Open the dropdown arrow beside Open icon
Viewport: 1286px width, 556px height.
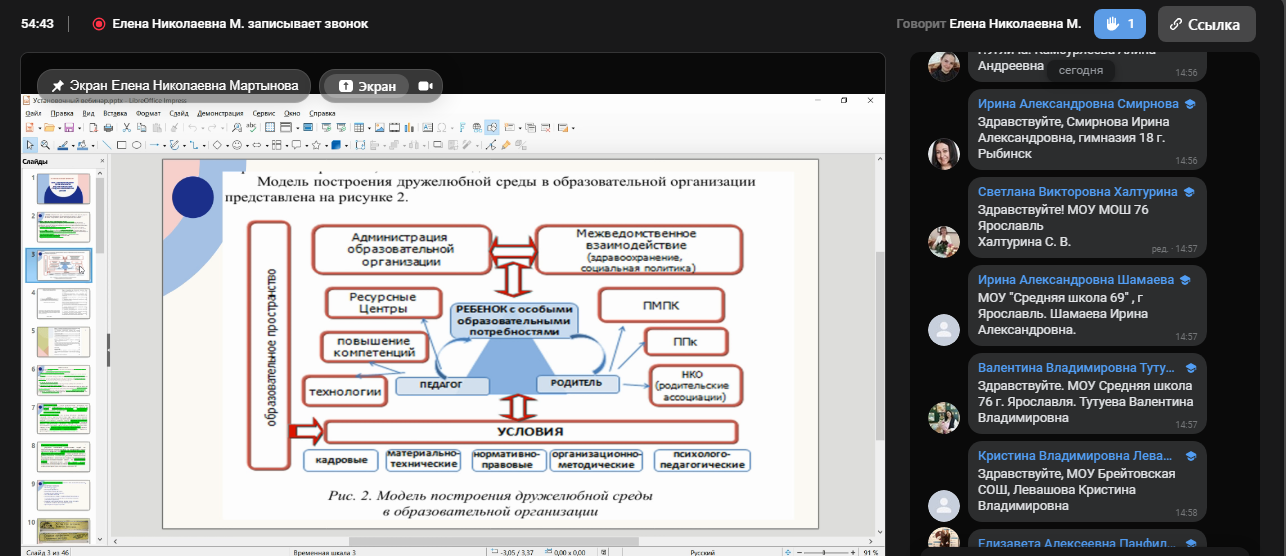click(60, 128)
